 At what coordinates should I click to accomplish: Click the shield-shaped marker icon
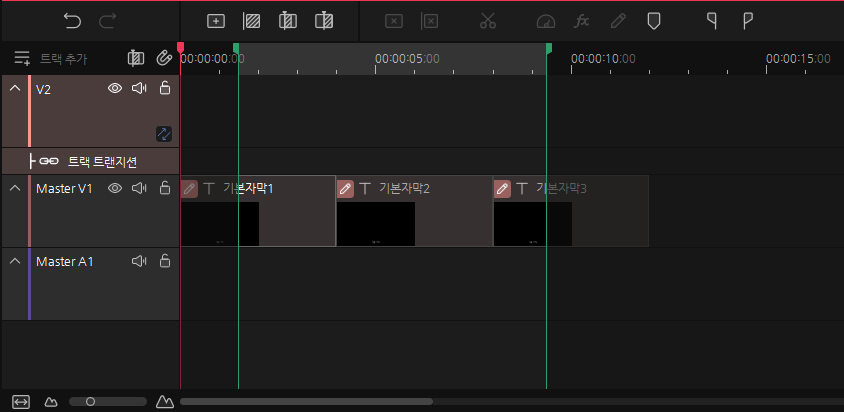point(653,20)
